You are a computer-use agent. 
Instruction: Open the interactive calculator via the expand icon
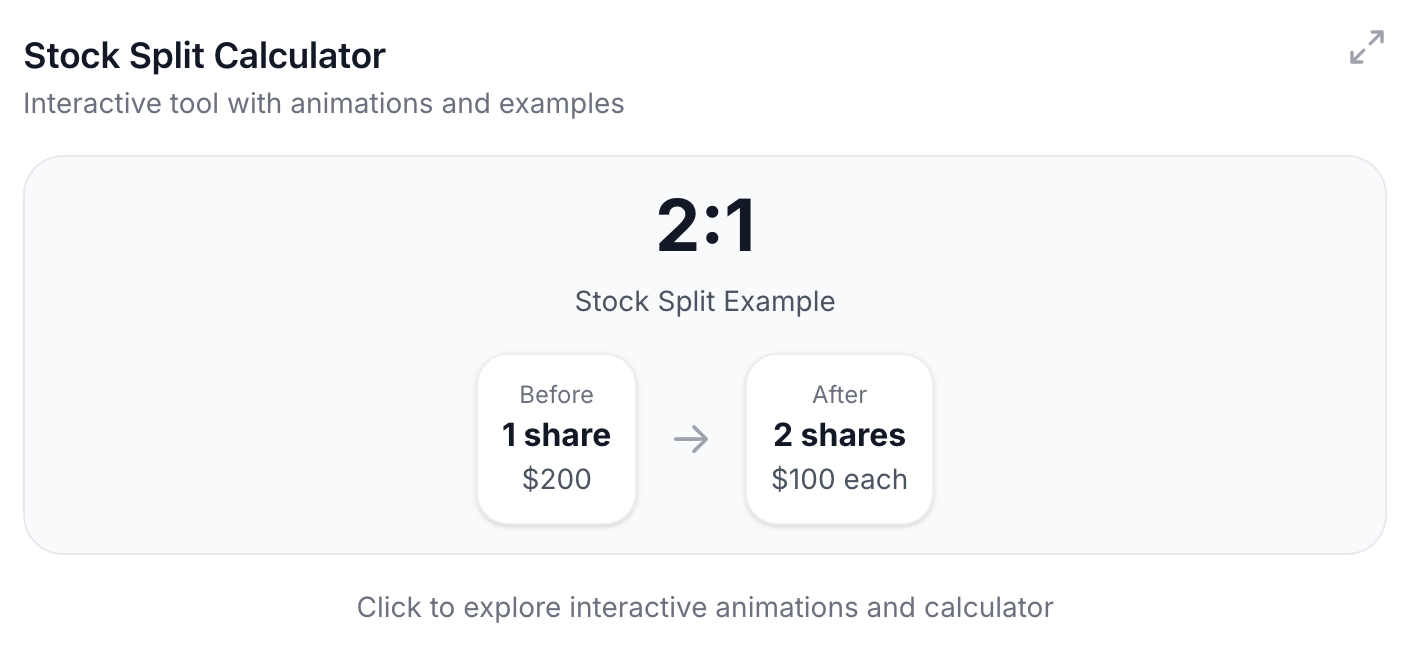click(1367, 47)
